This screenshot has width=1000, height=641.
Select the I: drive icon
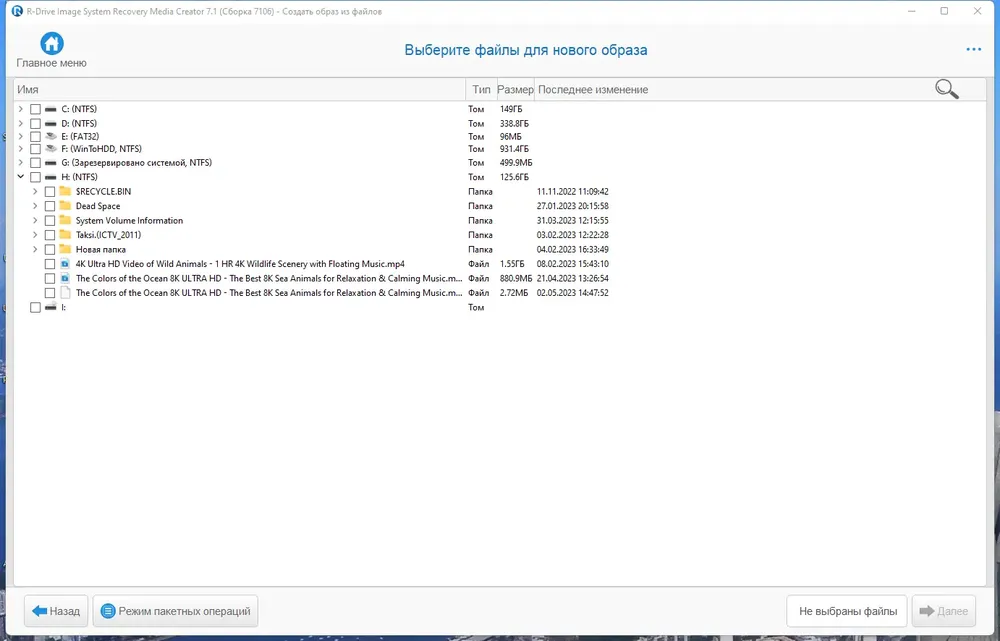pyautogui.click(x=51, y=307)
